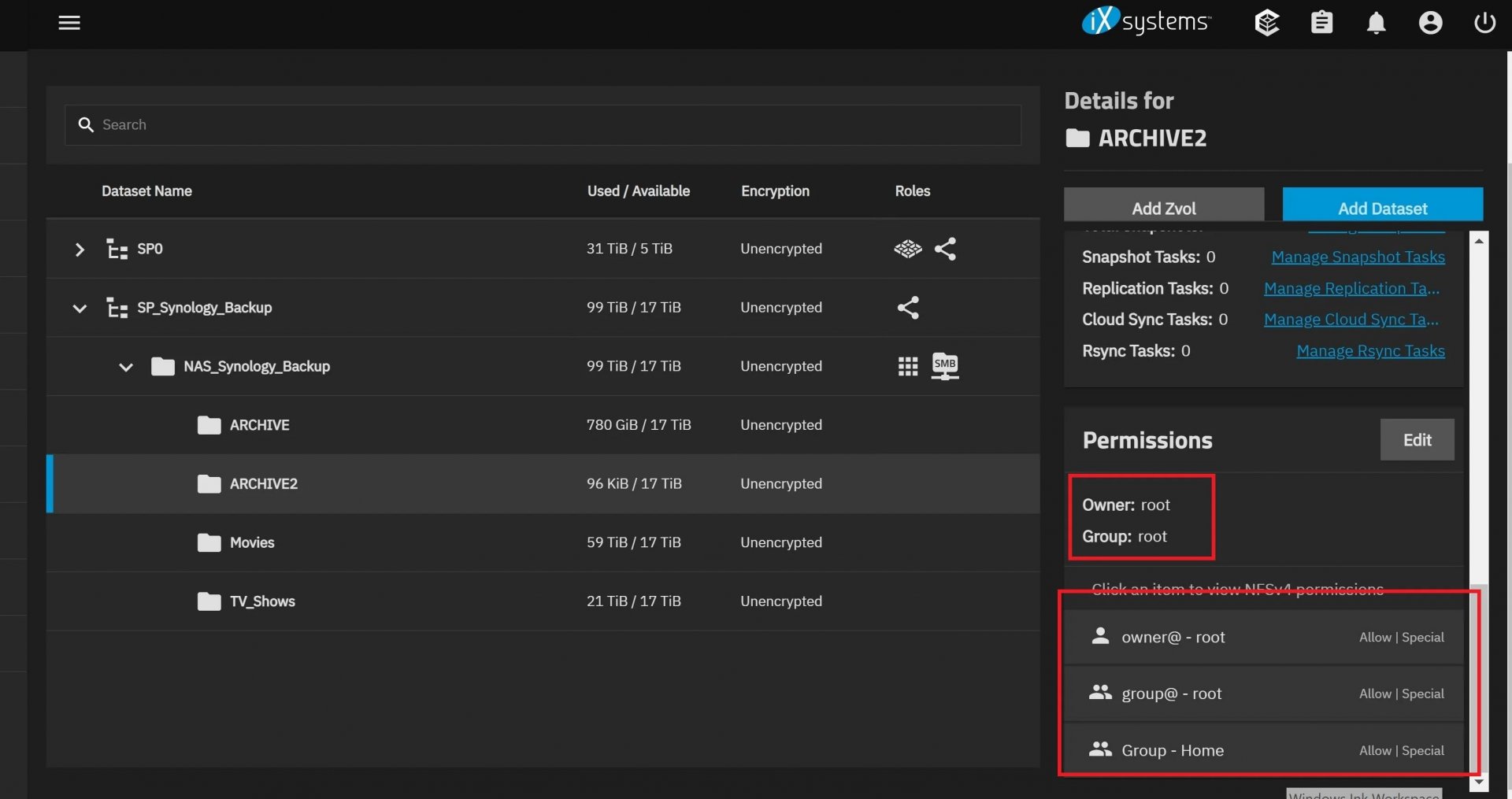Click the apps grid icon for NAS_Synology_Backup
This screenshot has height=799, width=1512.
[x=907, y=366]
